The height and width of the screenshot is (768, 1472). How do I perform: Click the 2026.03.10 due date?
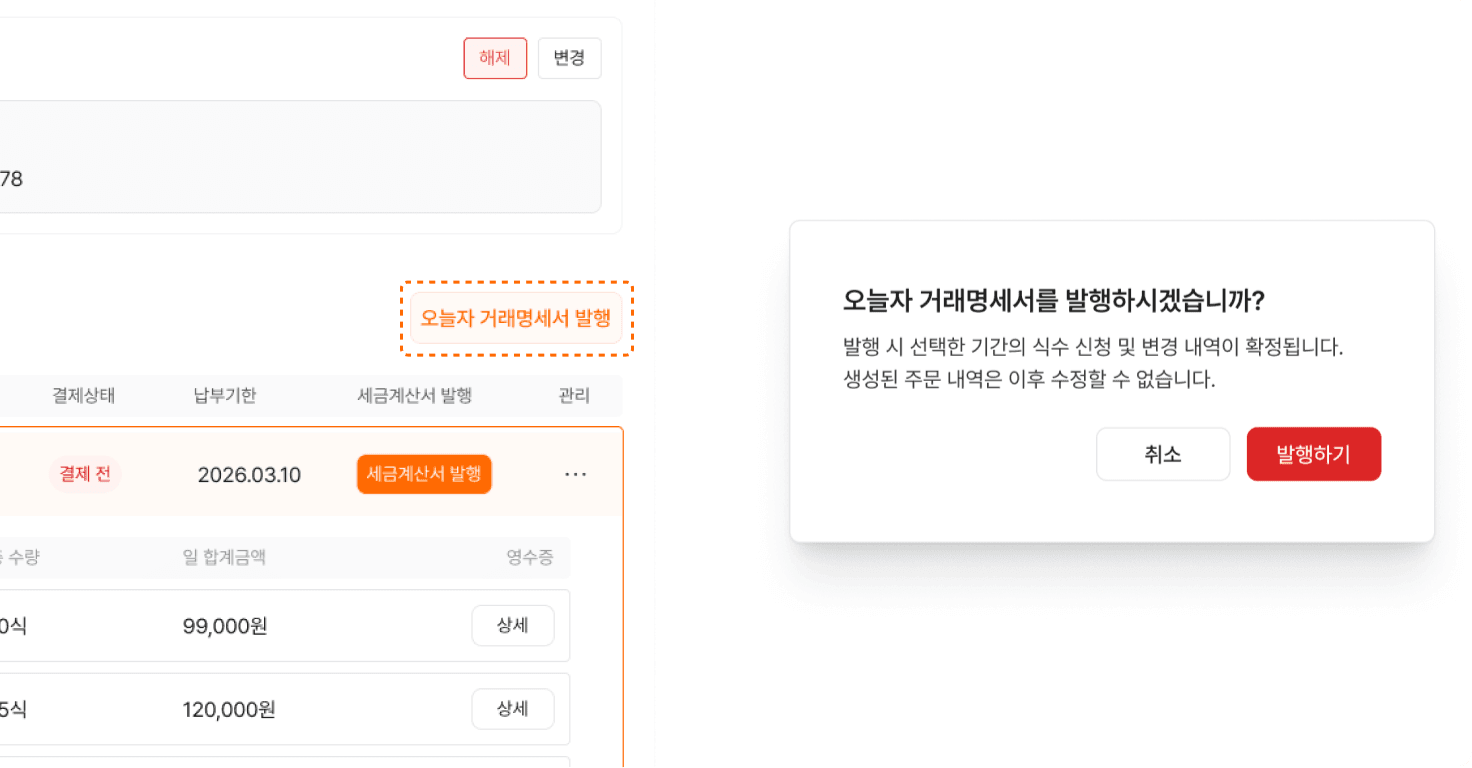tap(249, 475)
